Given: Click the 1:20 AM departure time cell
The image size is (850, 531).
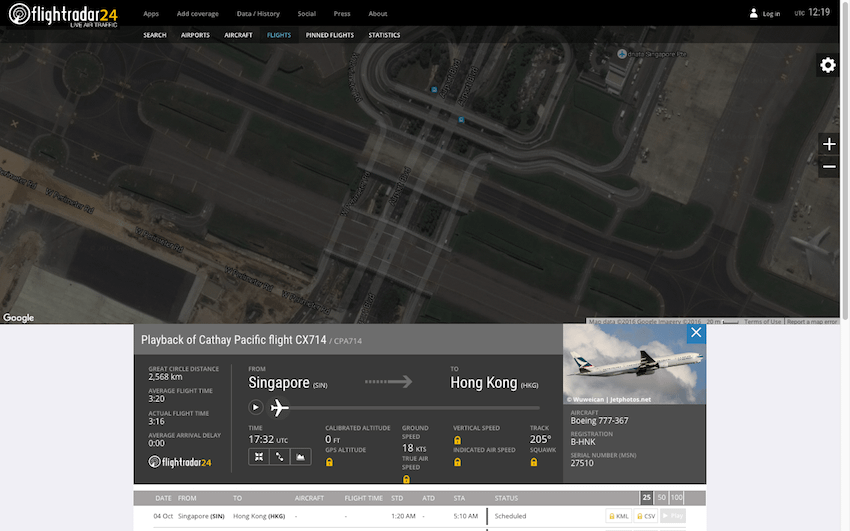Looking at the screenshot, I should click(403, 516).
